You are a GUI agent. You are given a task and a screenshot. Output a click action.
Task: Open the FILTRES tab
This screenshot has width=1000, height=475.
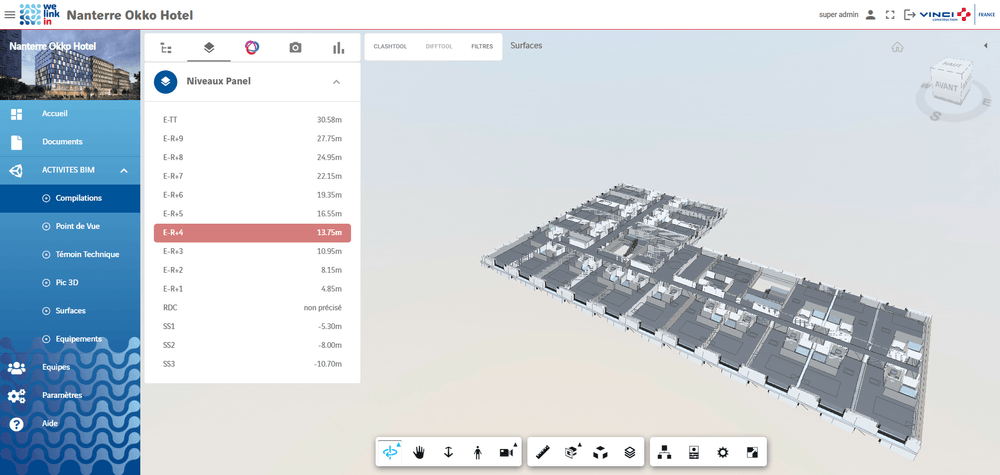[x=482, y=47]
